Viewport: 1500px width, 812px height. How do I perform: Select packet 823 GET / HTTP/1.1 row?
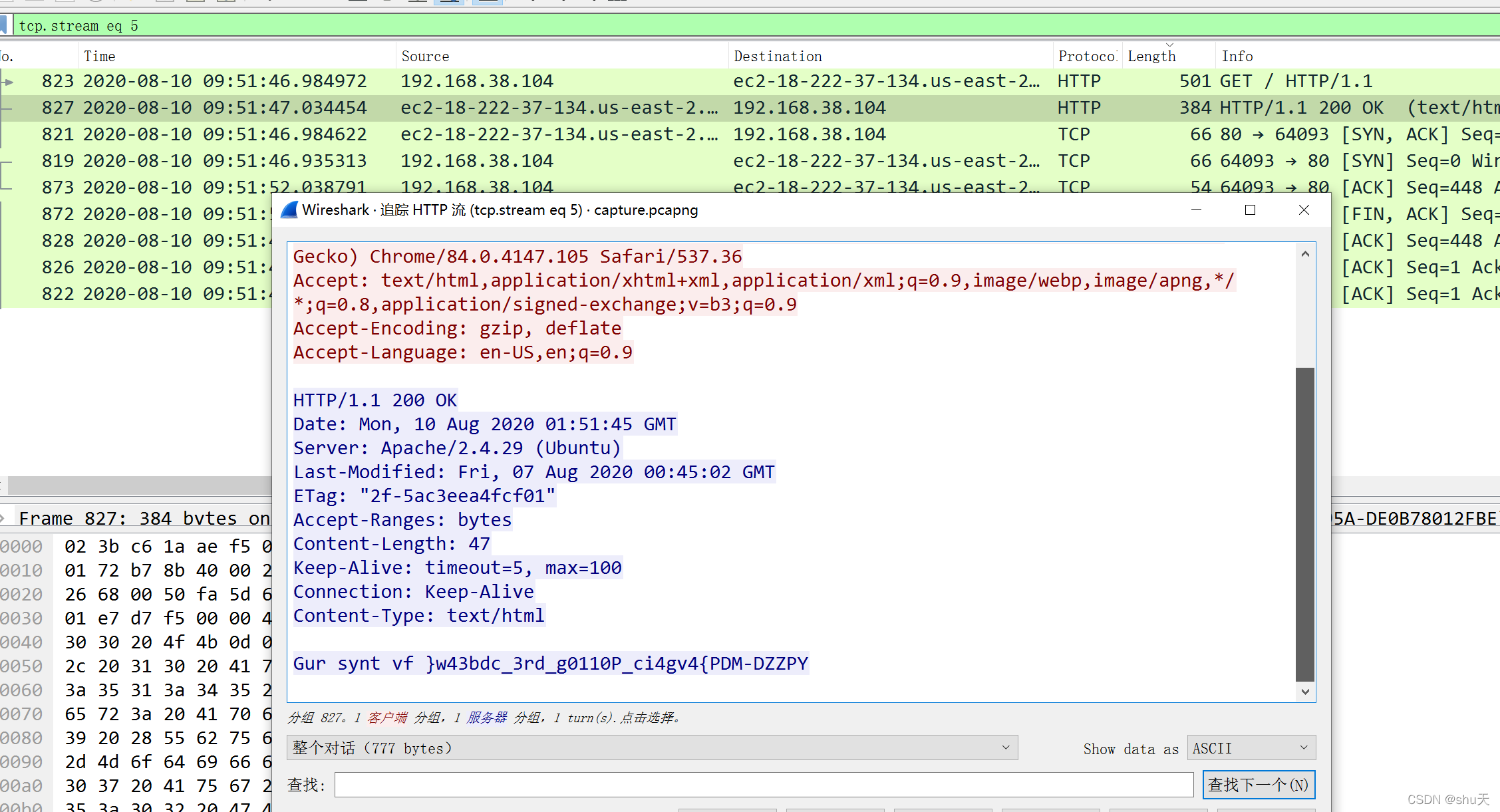[x=532, y=81]
